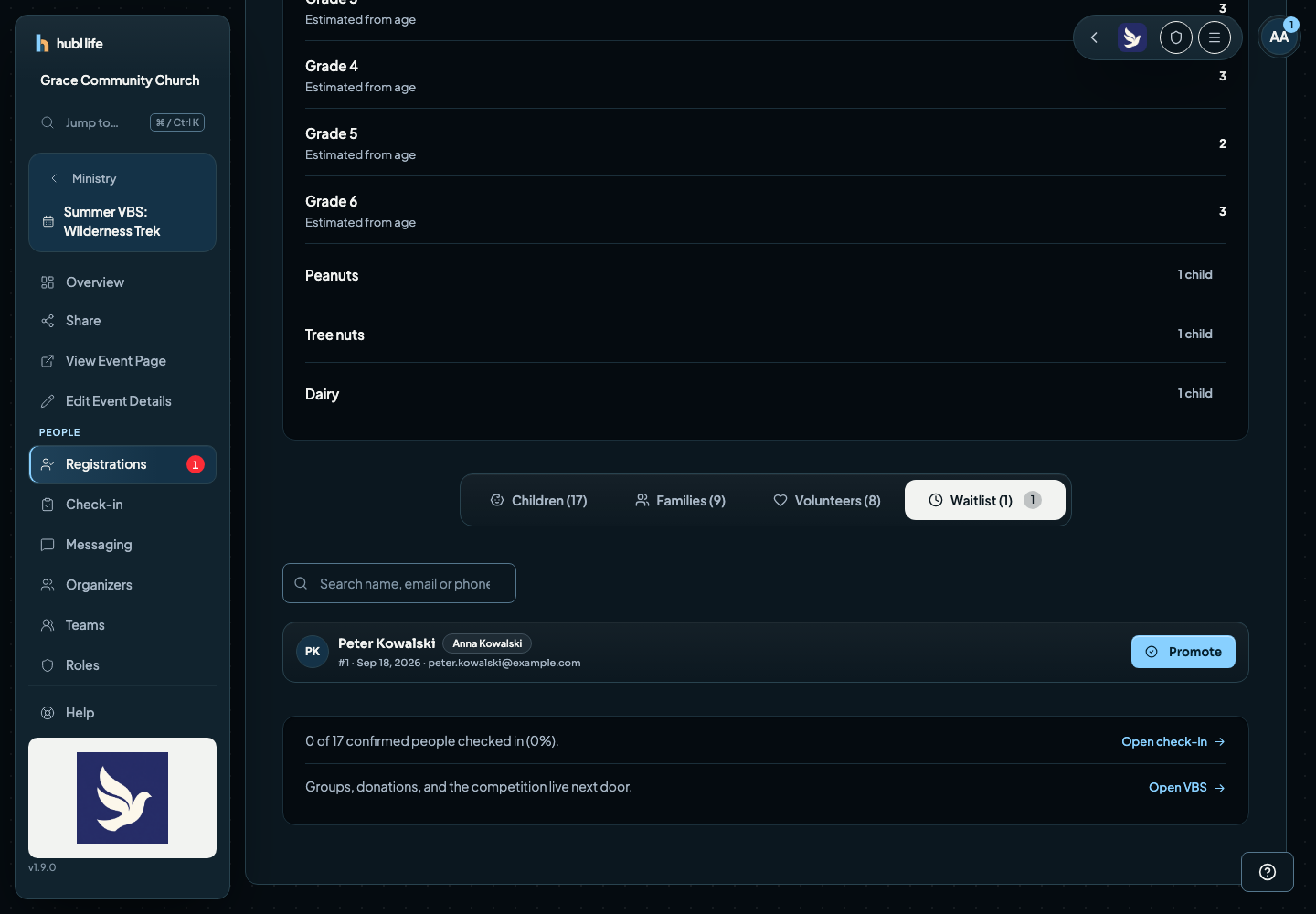Go back with the top toolbar chevron

[1094, 37]
